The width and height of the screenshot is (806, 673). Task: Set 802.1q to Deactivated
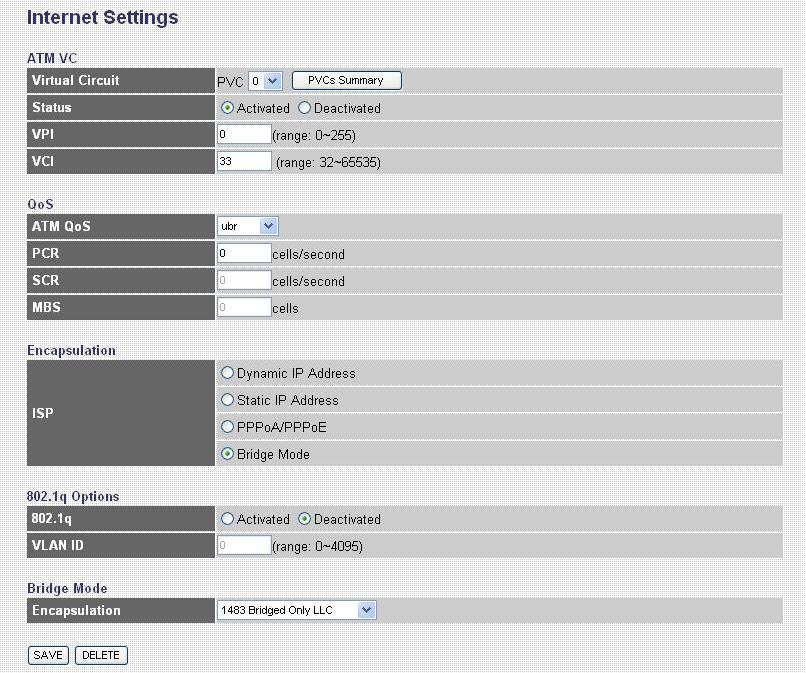[x=305, y=519]
